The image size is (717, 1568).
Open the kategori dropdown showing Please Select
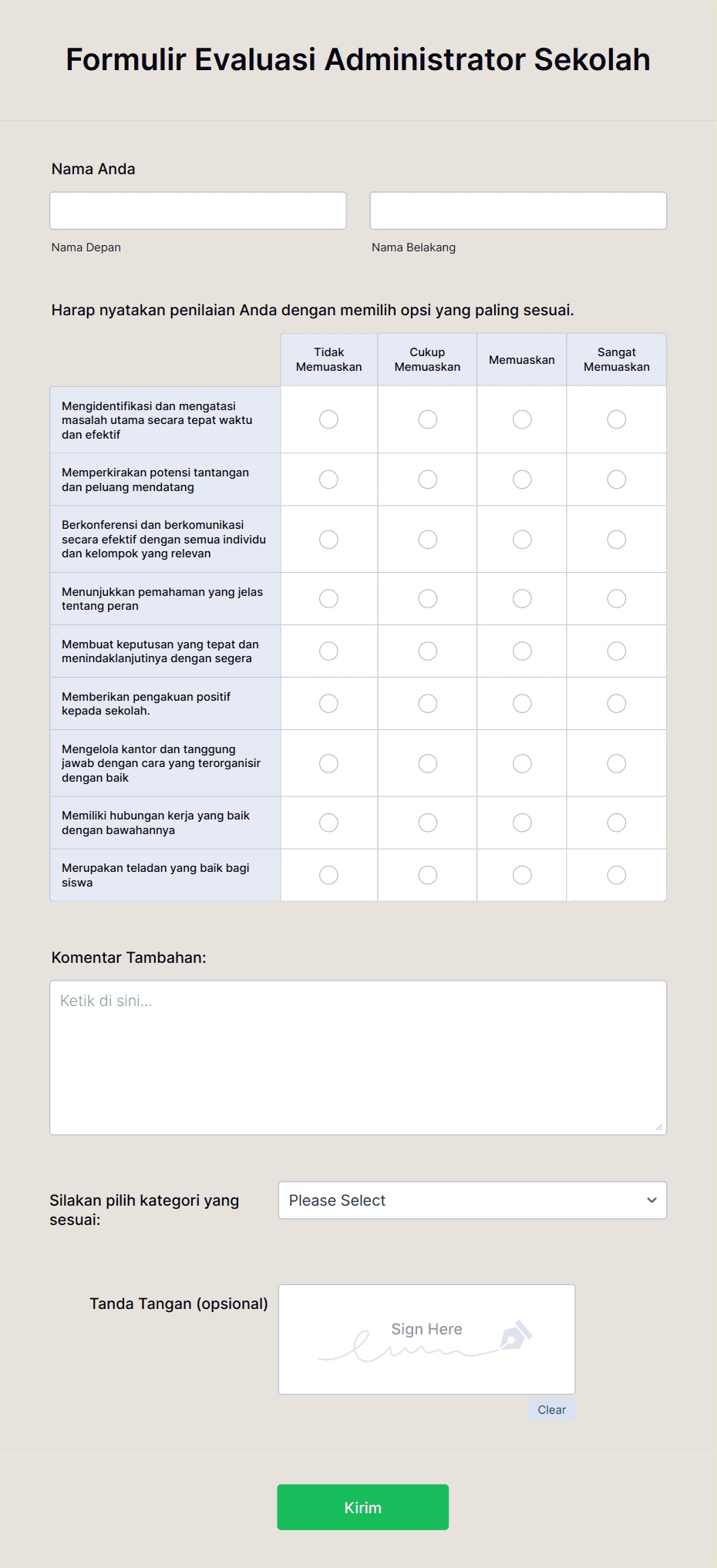472,1200
